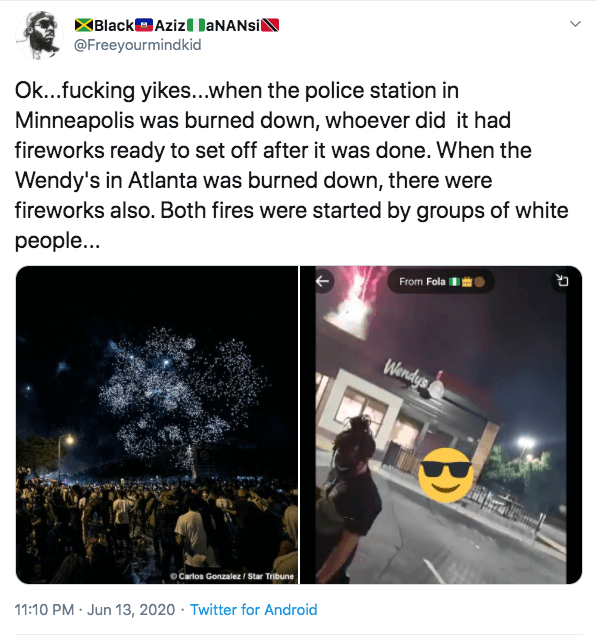Click the tweet text about Minneapolis police station

(292, 165)
